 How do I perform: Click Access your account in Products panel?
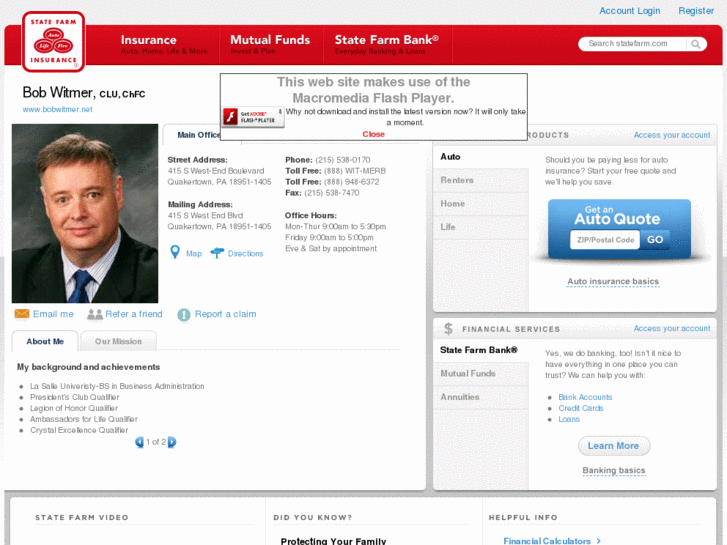pyautogui.click(x=672, y=135)
